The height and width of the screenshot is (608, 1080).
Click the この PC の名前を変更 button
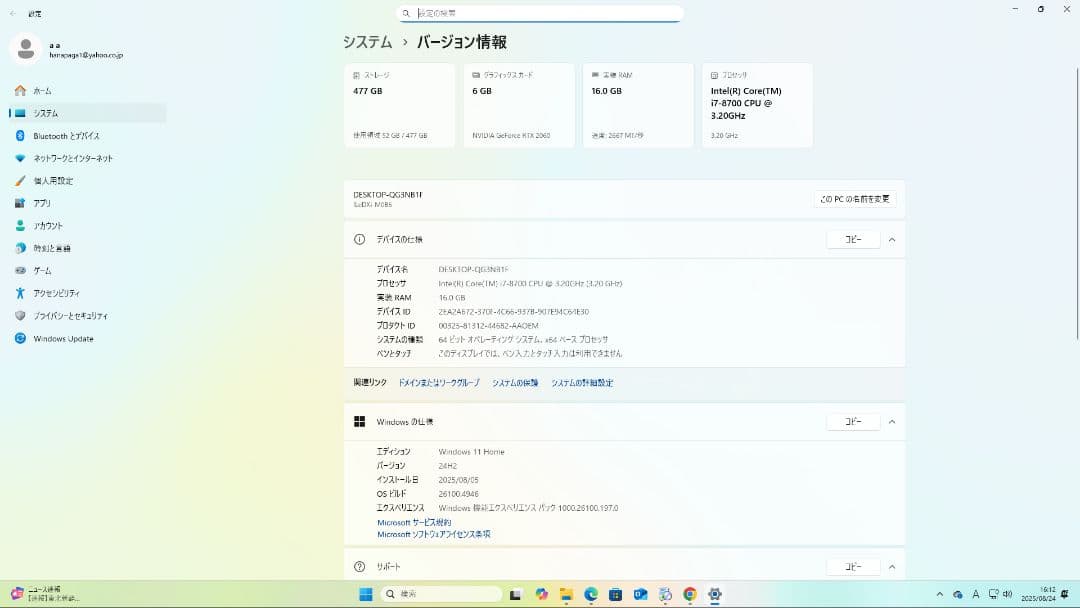(851, 198)
